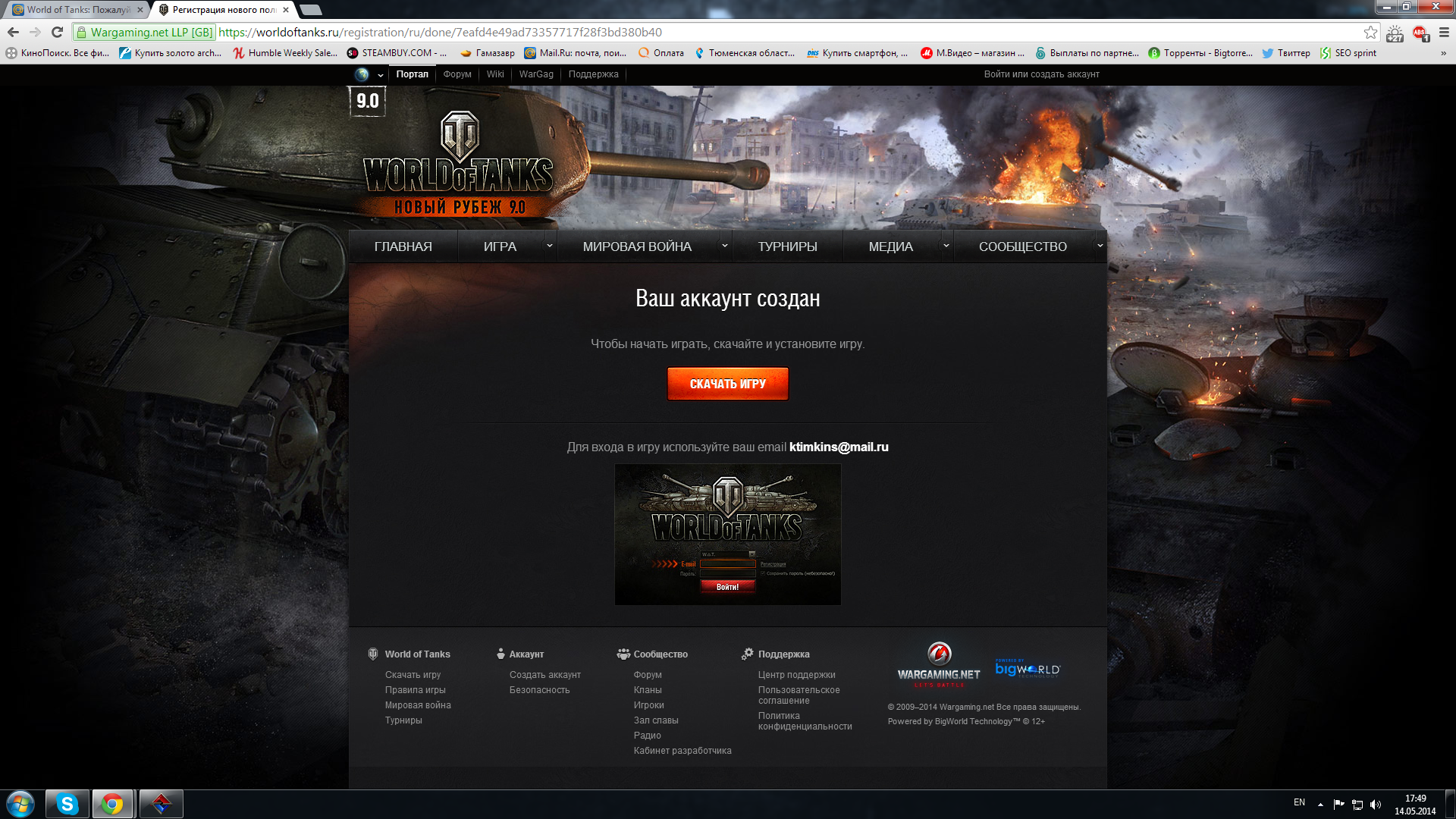Click the green SSL padlock icon
The image size is (1456, 819).
(81, 32)
